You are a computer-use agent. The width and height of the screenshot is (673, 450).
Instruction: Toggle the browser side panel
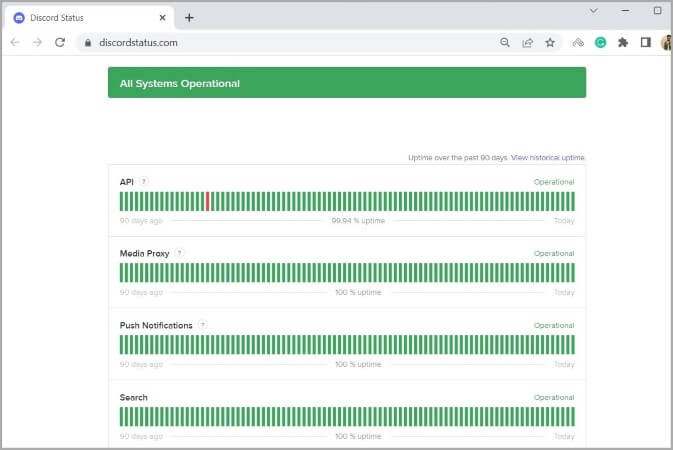(x=645, y=43)
